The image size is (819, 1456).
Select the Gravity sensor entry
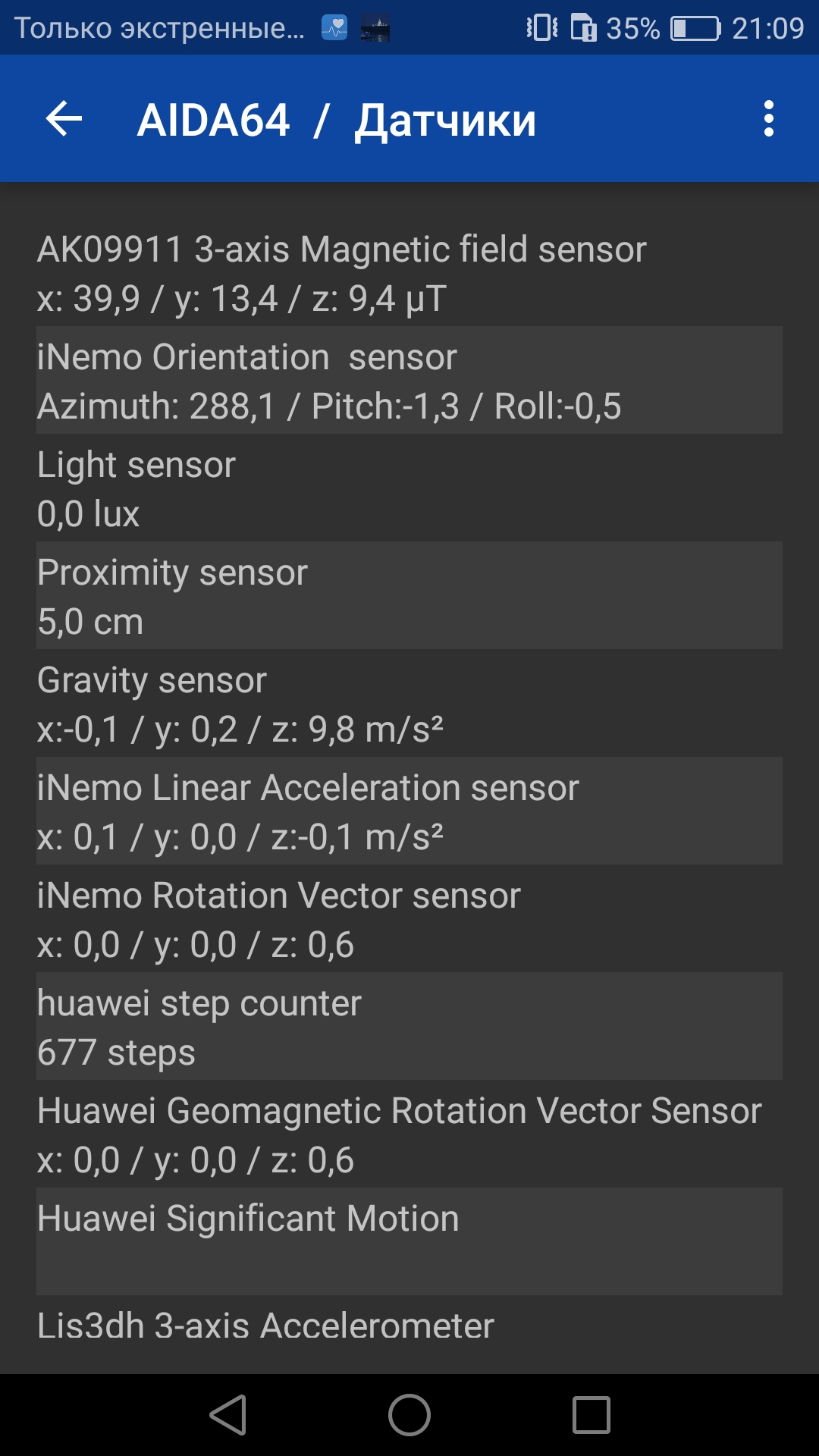(409, 703)
